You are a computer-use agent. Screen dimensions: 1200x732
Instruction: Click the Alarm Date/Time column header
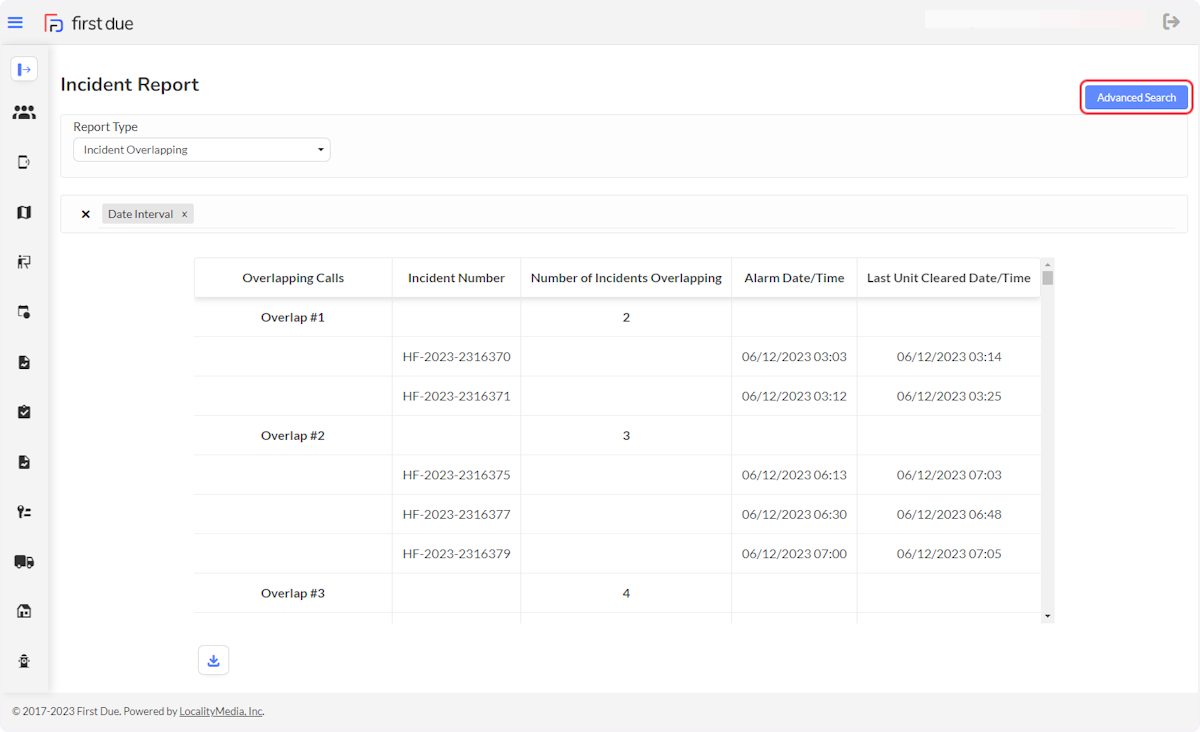794,278
